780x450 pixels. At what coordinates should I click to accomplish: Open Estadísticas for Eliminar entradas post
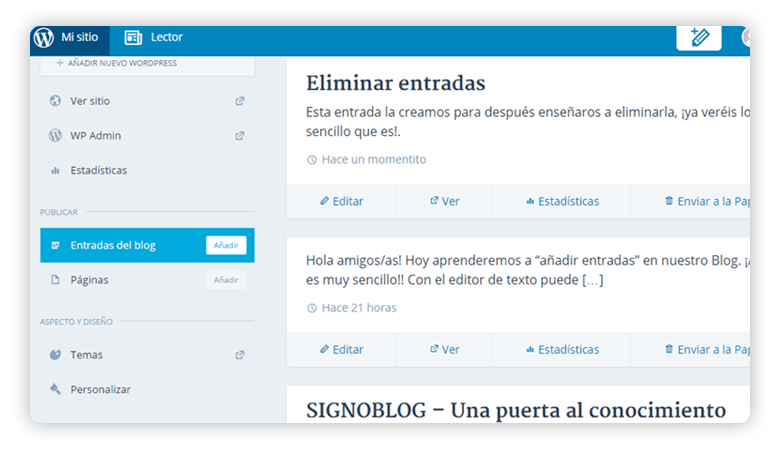tap(563, 201)
